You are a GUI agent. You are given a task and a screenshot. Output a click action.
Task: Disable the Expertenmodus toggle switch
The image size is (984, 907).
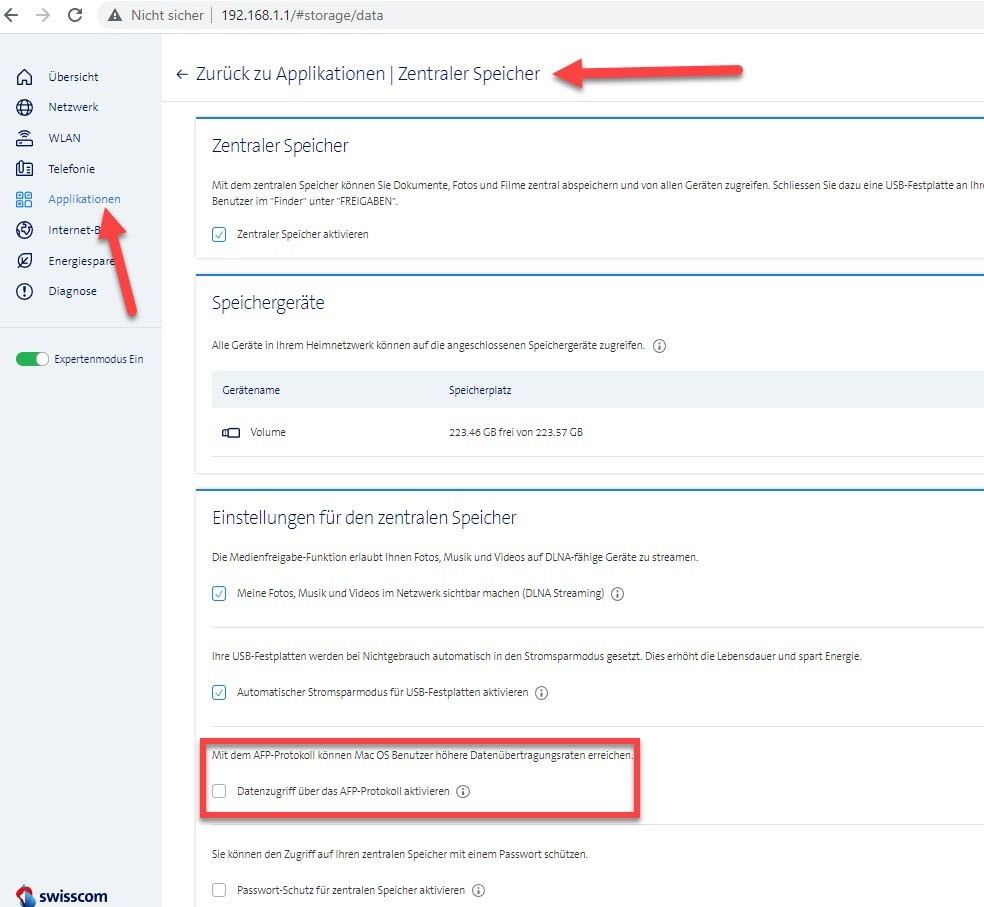tap(32, 359)
